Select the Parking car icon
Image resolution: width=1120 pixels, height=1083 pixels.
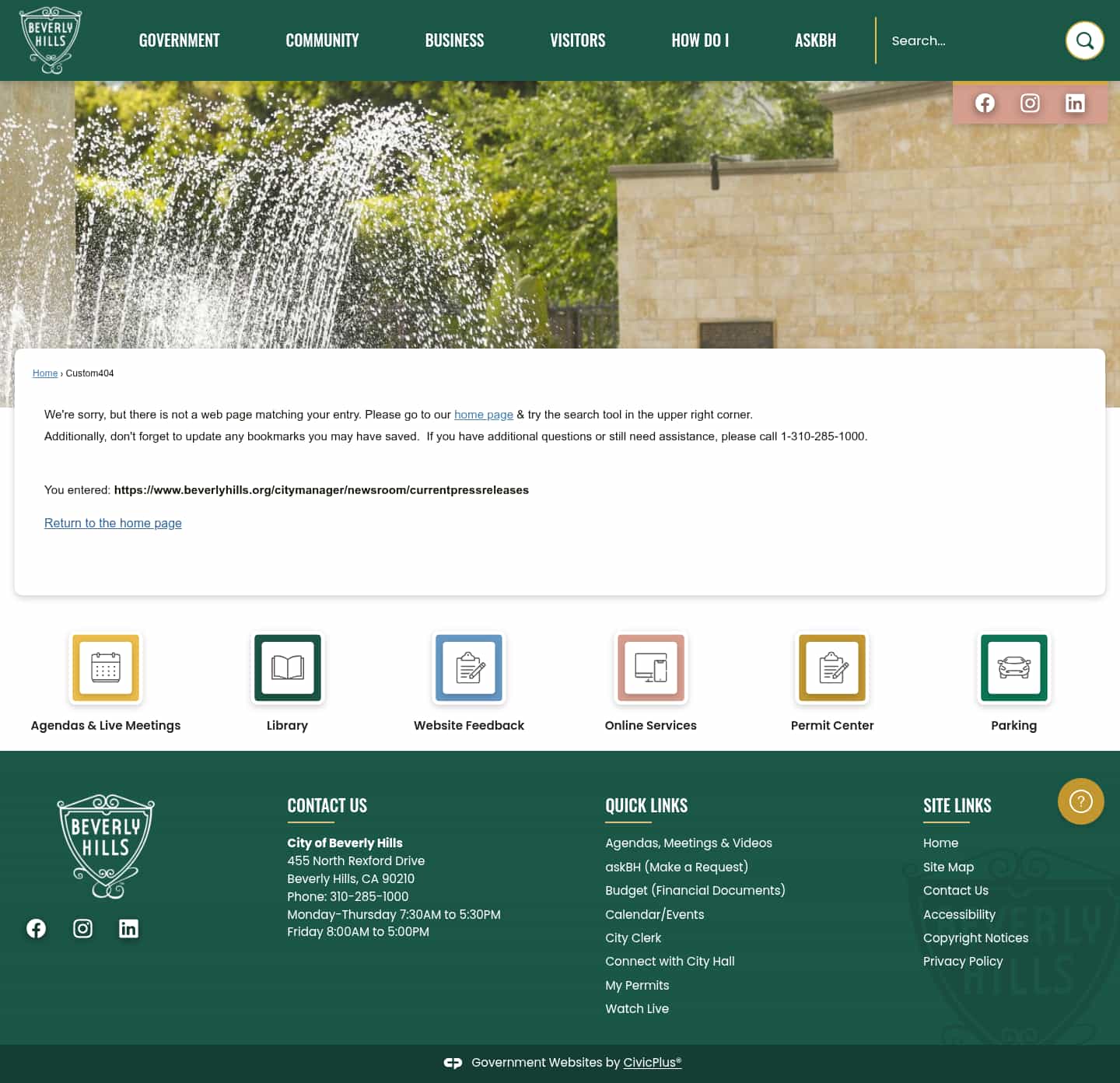pos(1013,668)
